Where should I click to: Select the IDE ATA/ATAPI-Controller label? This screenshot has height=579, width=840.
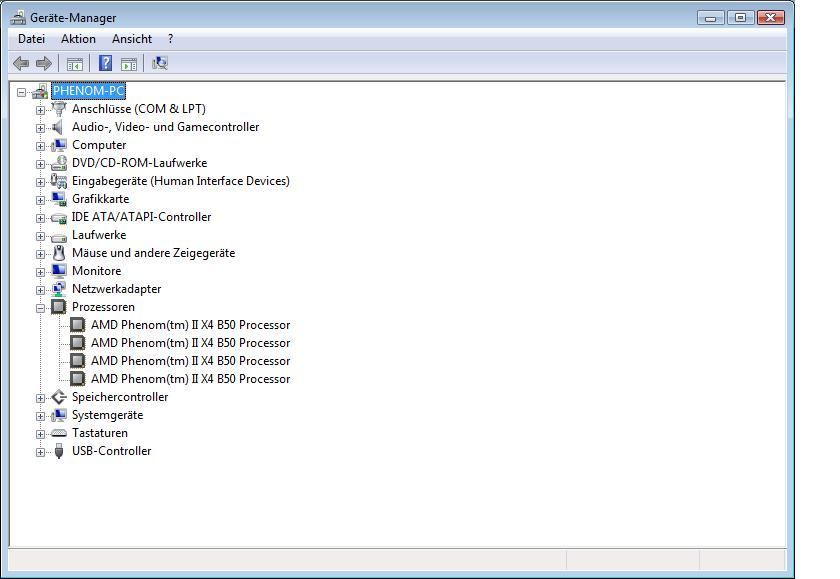coord(141,217)
